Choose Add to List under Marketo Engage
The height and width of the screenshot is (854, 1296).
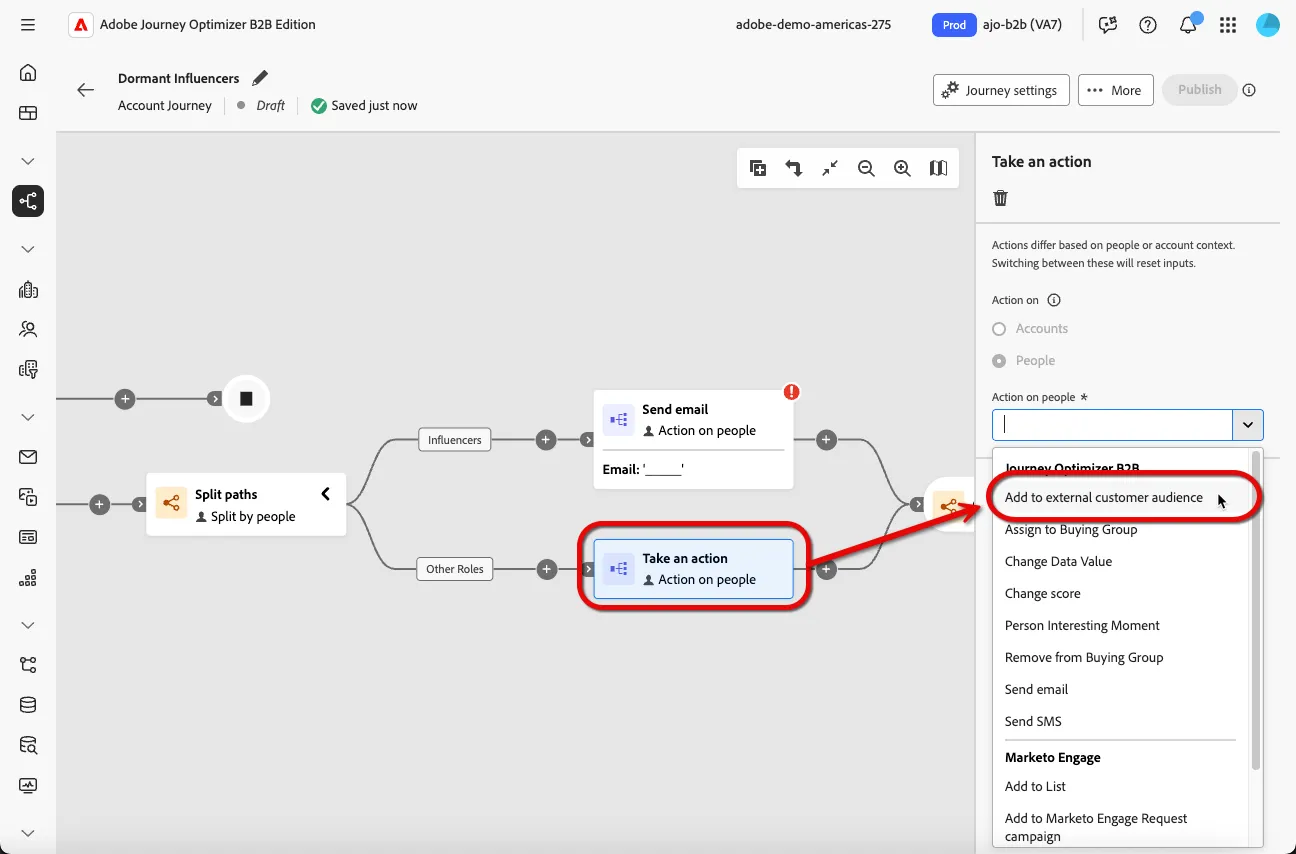(1035, 787)
